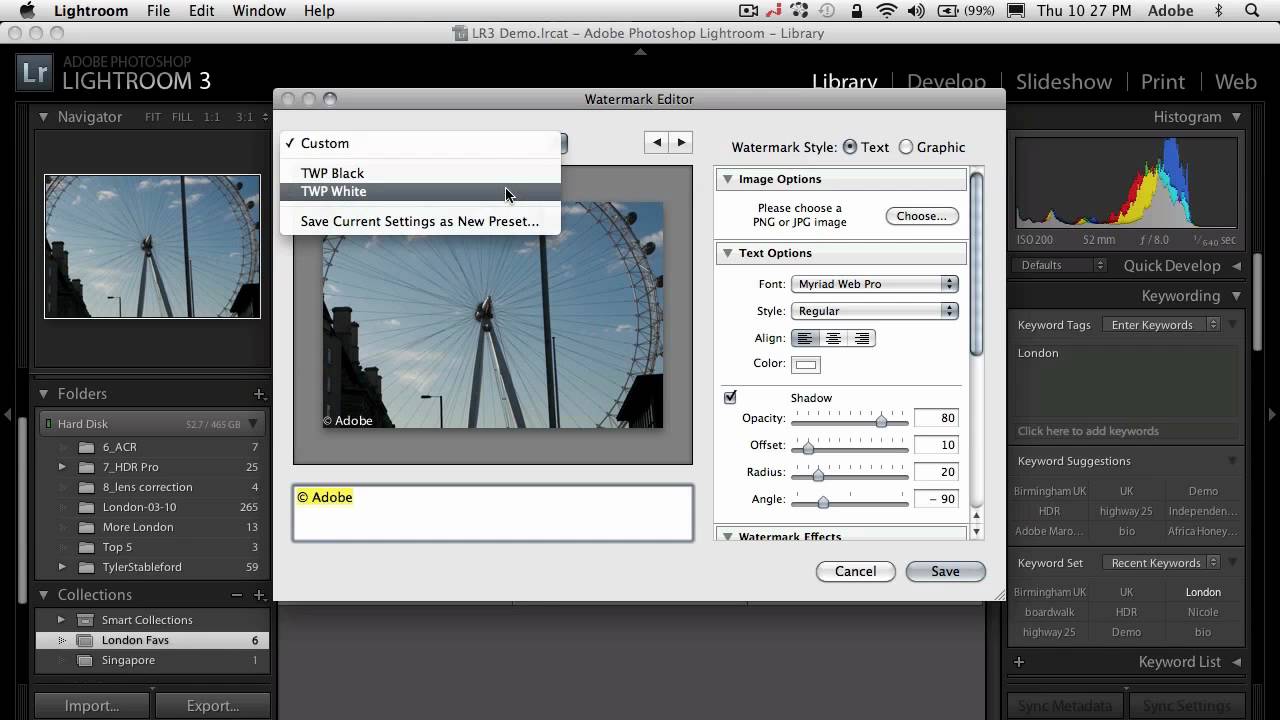The image size is (1280, 720).
Task: Switch to the Slideshow module
Action: [x=1063, y=82]
